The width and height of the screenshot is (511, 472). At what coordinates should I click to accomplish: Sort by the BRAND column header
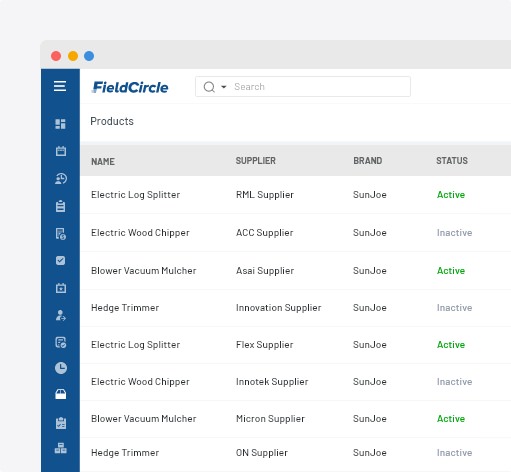368,161
